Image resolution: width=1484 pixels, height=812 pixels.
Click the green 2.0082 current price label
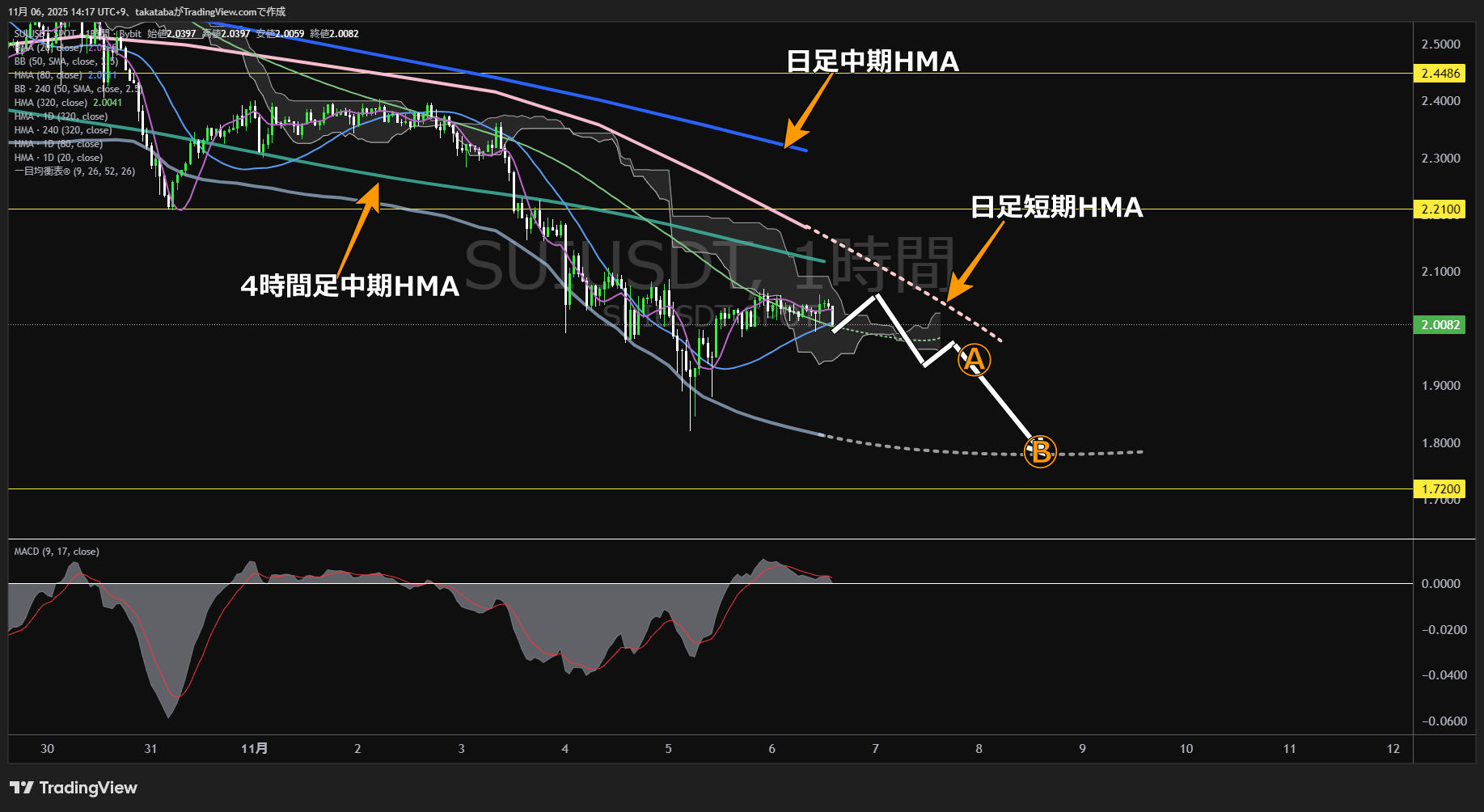1440,325
